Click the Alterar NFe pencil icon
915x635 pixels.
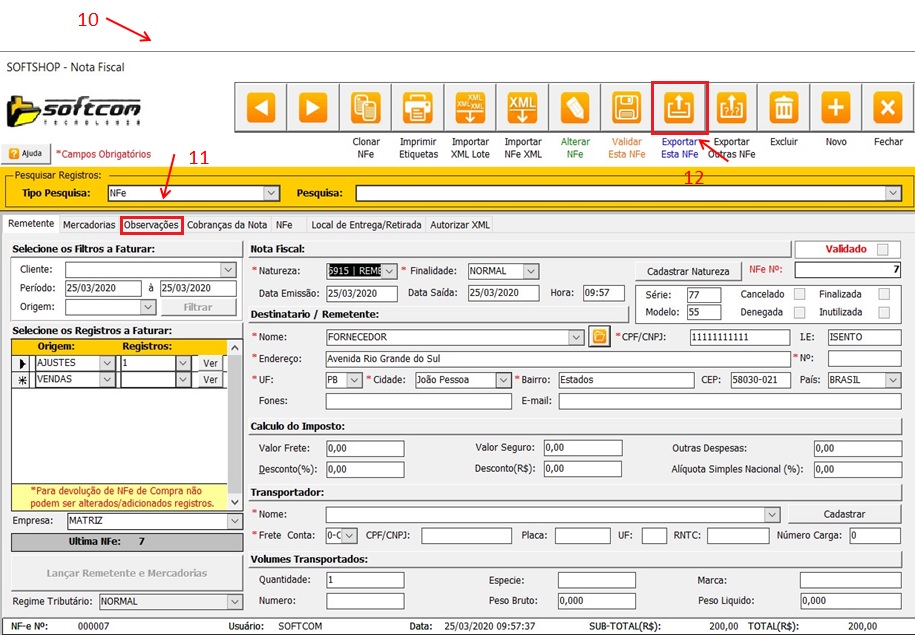coord(574,107)
